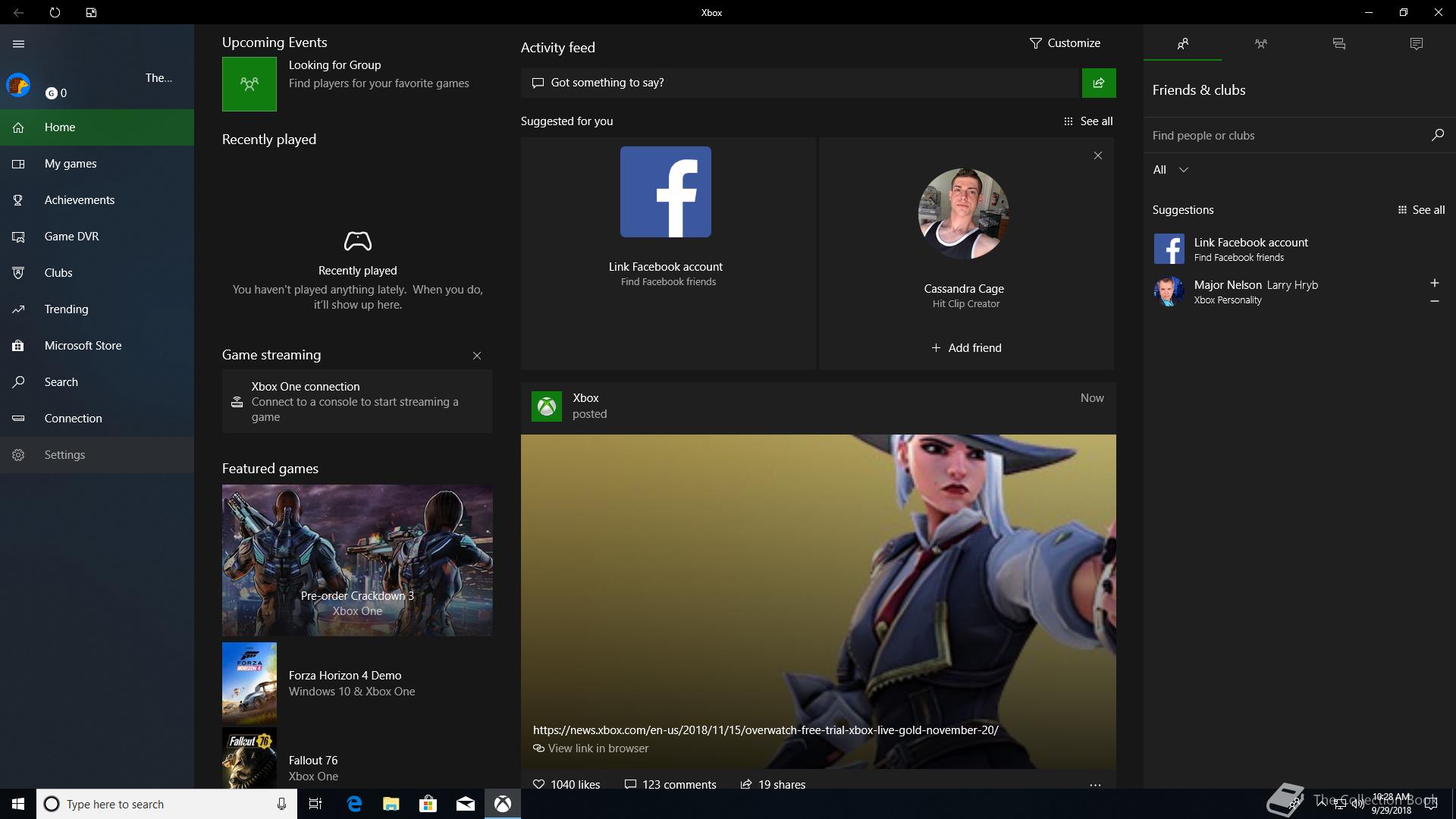Open File Explorer from taskbar

(391, 804)
